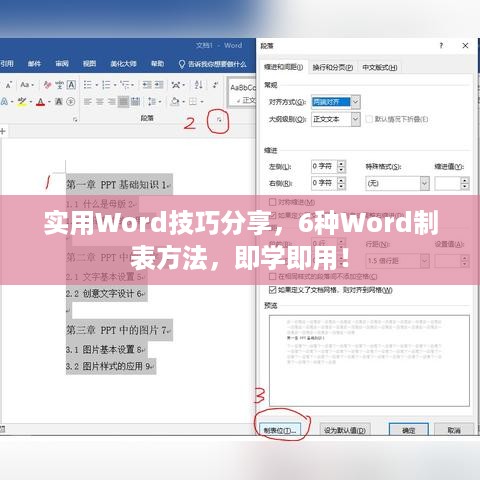
Task: Click the Sort A-Z icon
Action: click(x=198, y=85)
